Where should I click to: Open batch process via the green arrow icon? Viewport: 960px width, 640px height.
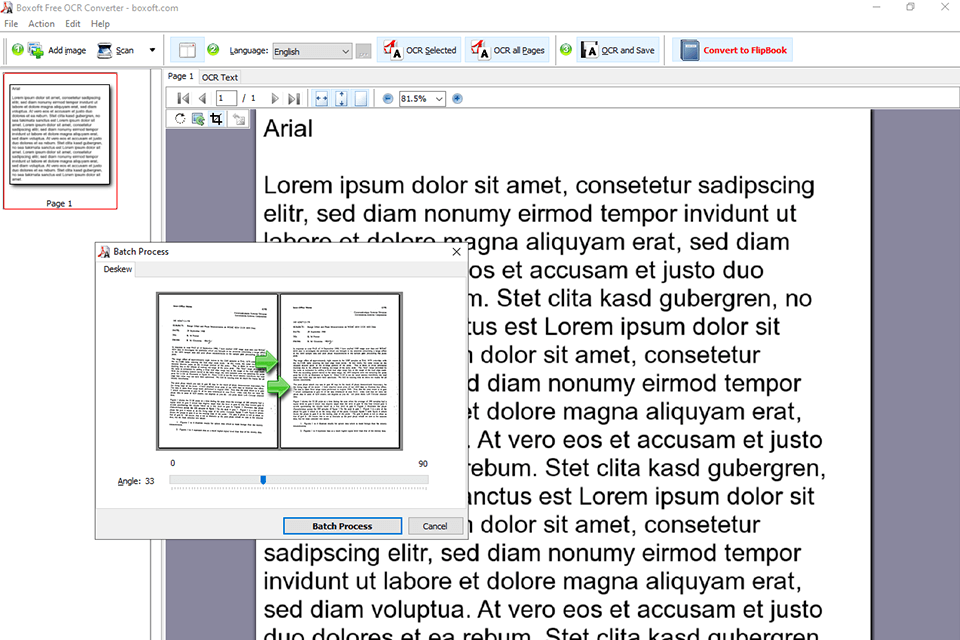tap(198, 118)
